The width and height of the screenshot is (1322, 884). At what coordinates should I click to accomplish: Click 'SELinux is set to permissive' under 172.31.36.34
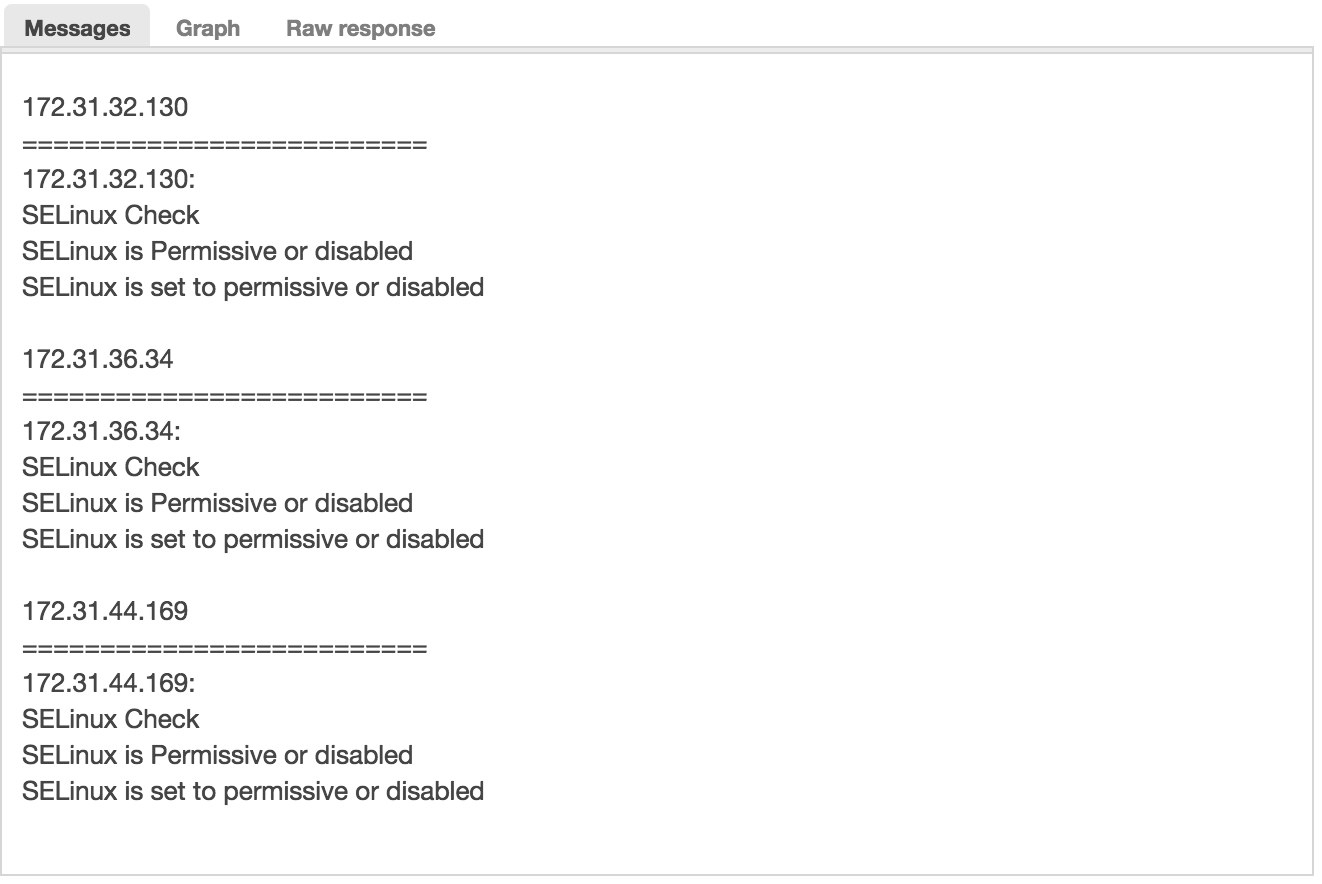[x=186, y=539]
